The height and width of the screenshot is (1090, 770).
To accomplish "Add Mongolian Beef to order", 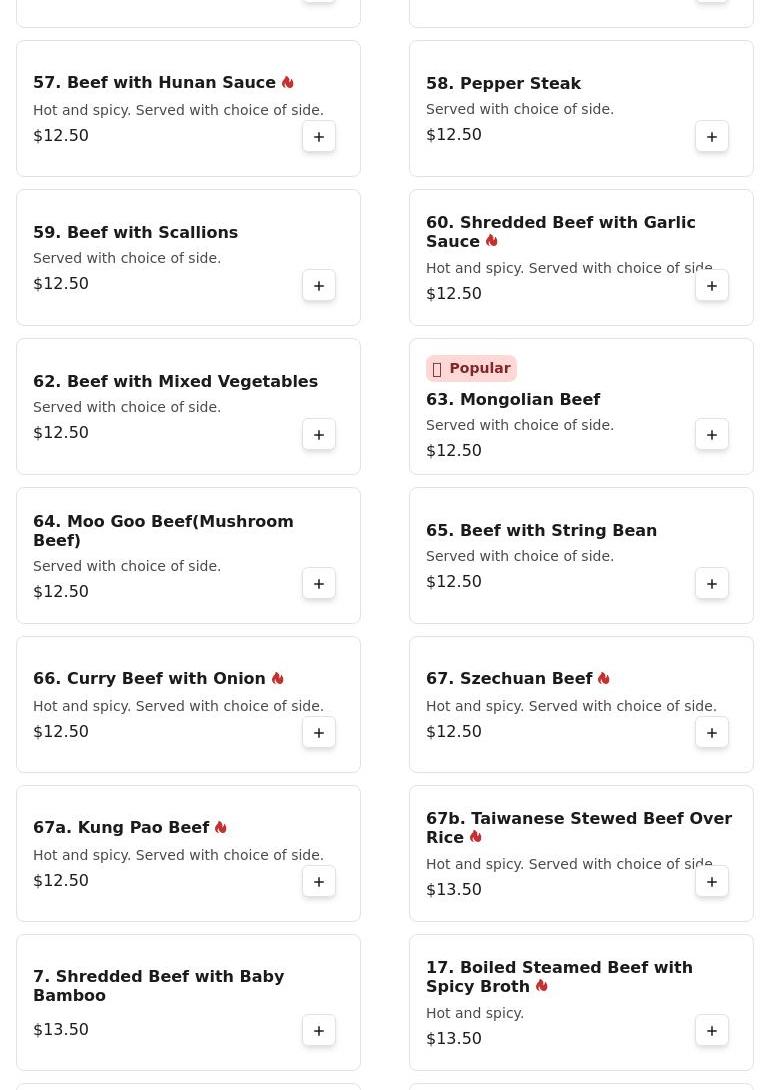I will [712, 435].
